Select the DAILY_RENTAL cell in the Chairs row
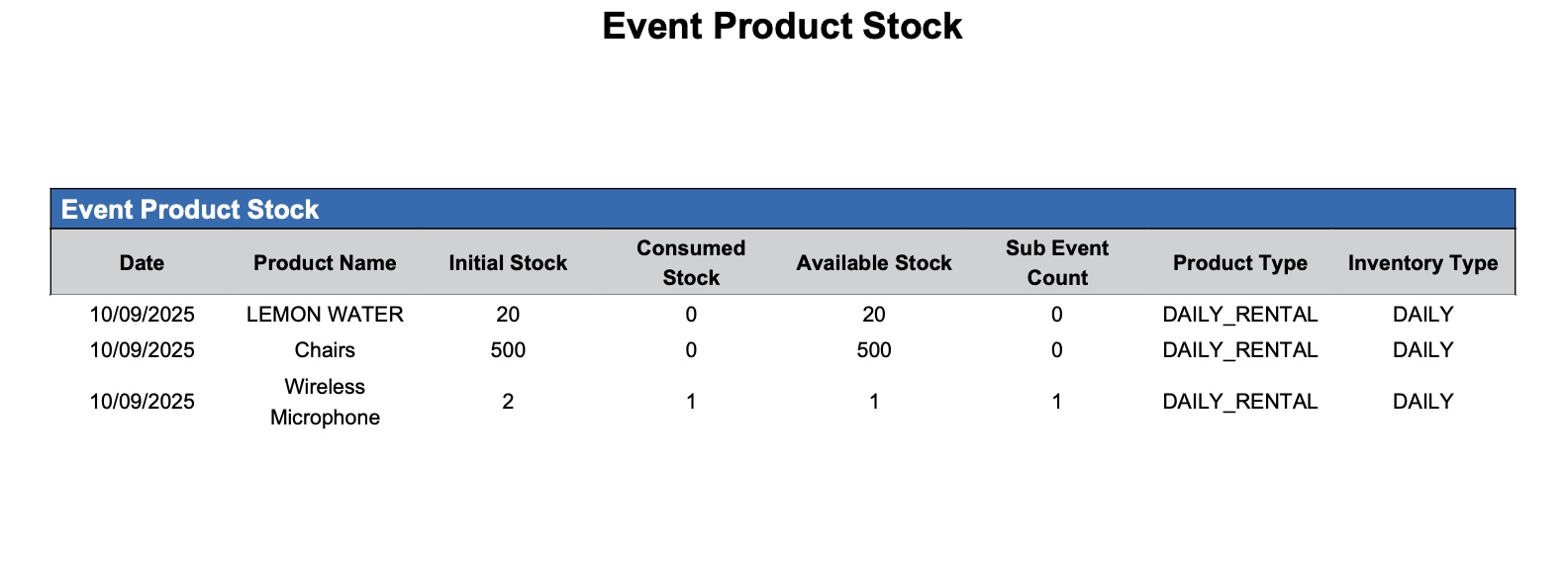The image size is (1568, 564). pyautogui.click(x=1240, y=350)
